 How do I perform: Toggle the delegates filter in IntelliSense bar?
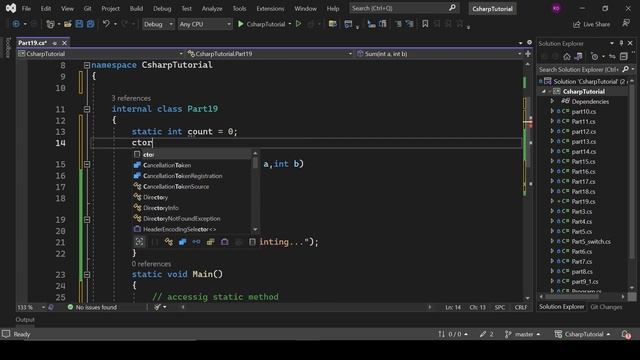tap(224, 242)
